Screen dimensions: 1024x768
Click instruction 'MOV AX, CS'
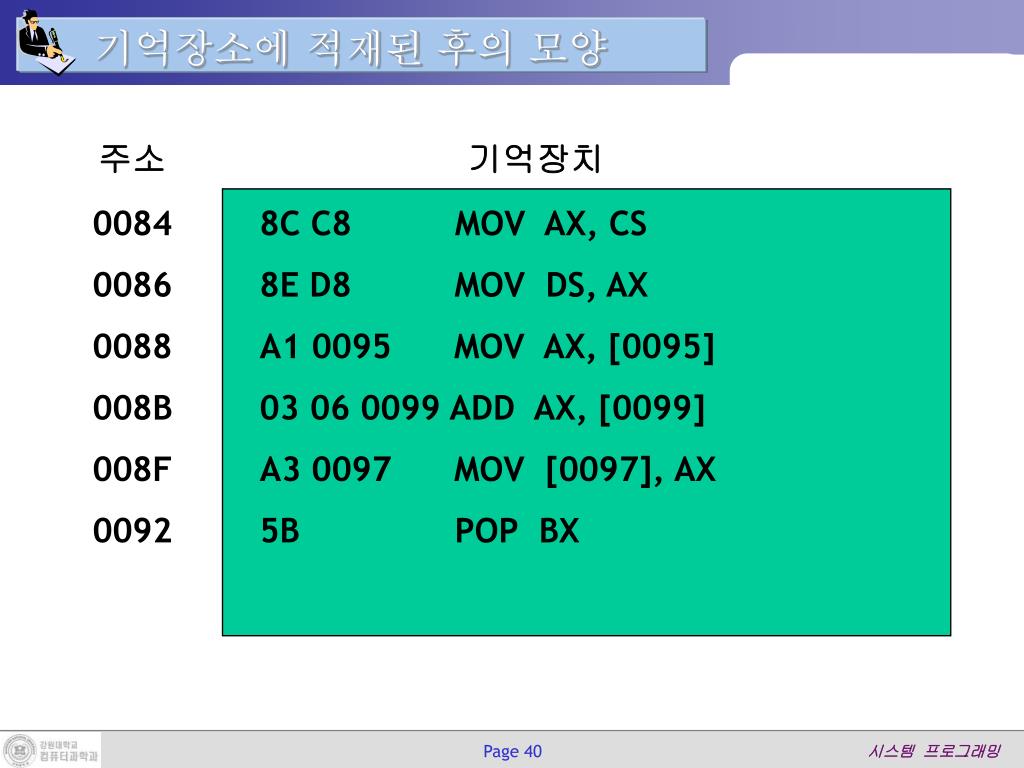pos(551,224)
